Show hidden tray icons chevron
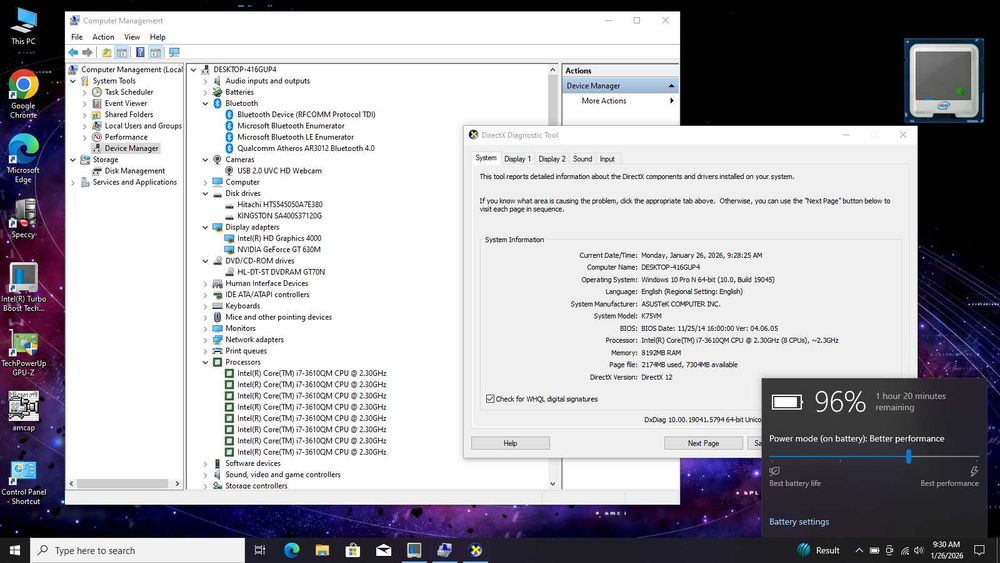Viewport: 1000px width, 563px height. 859,550
